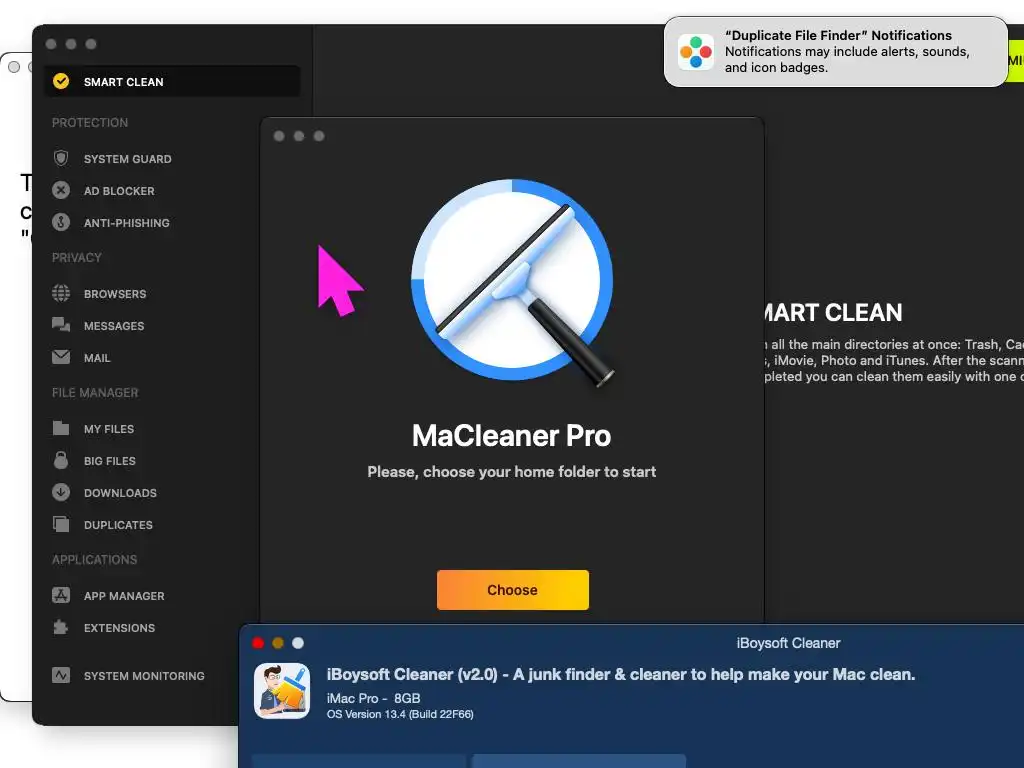
Task: Select APP MANAGER in the sidebar
Action: pos(124,596)
